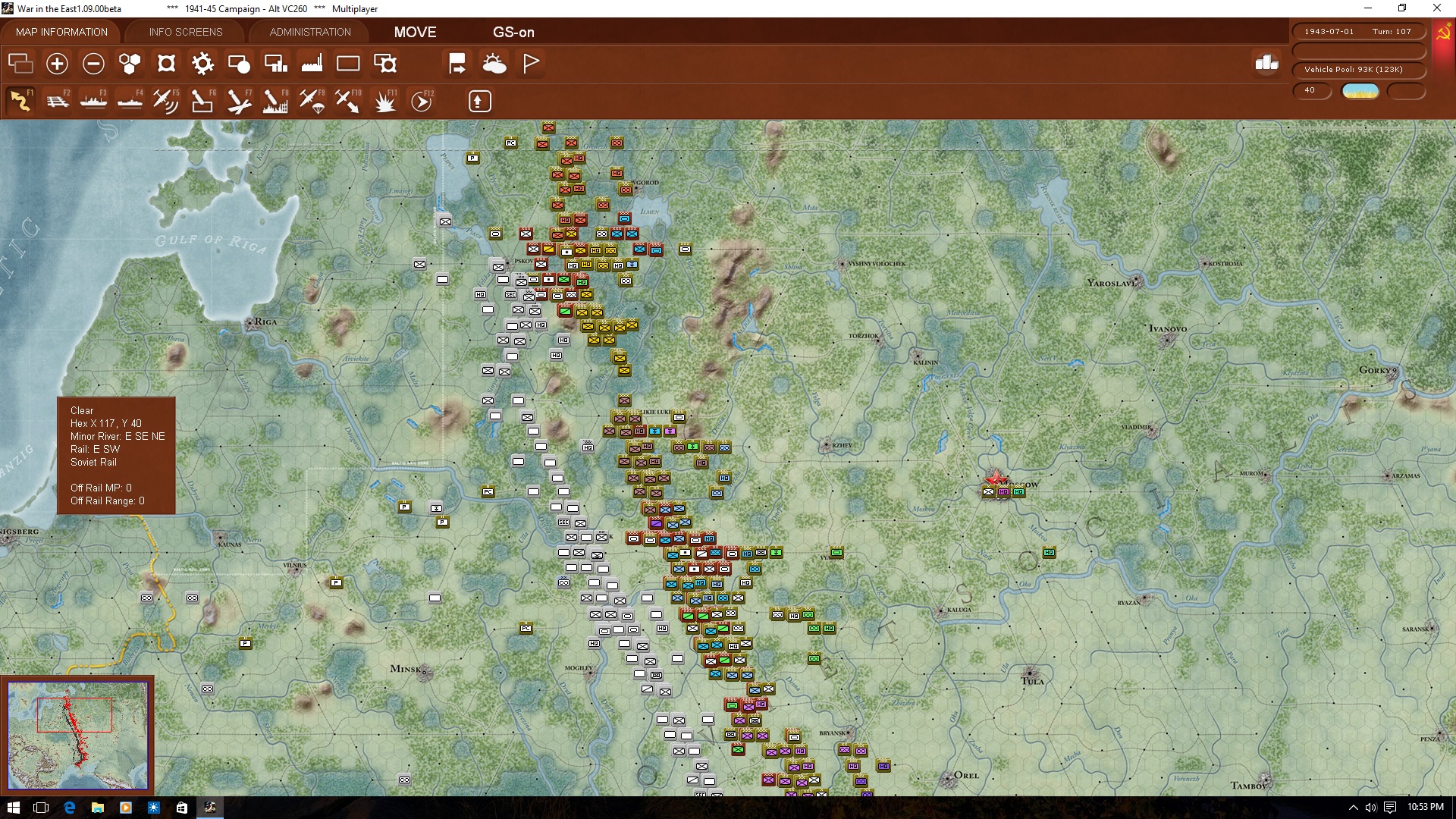The width and height of the screenshot is (1456, 819).
Task: Click the red star Moscow marker
Action: 994,478
